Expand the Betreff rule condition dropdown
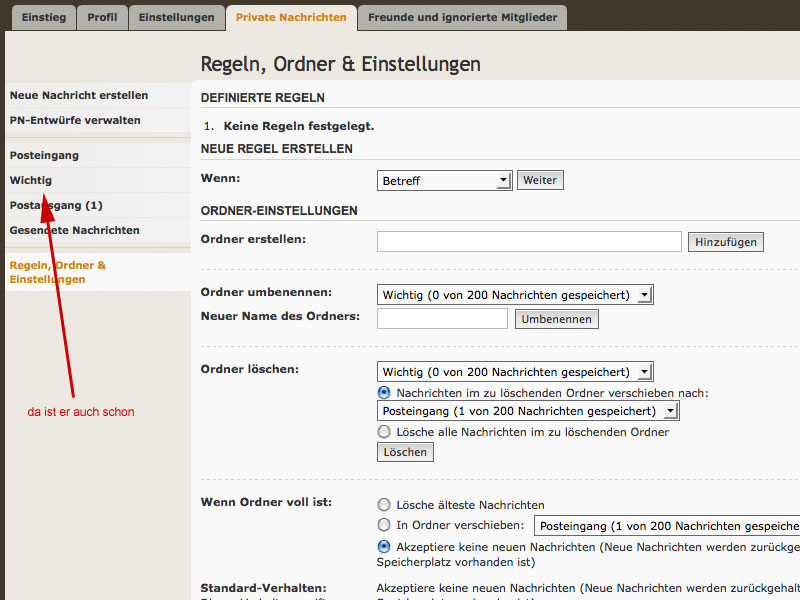Screen dimensions: 800x600 click(445, 181)
